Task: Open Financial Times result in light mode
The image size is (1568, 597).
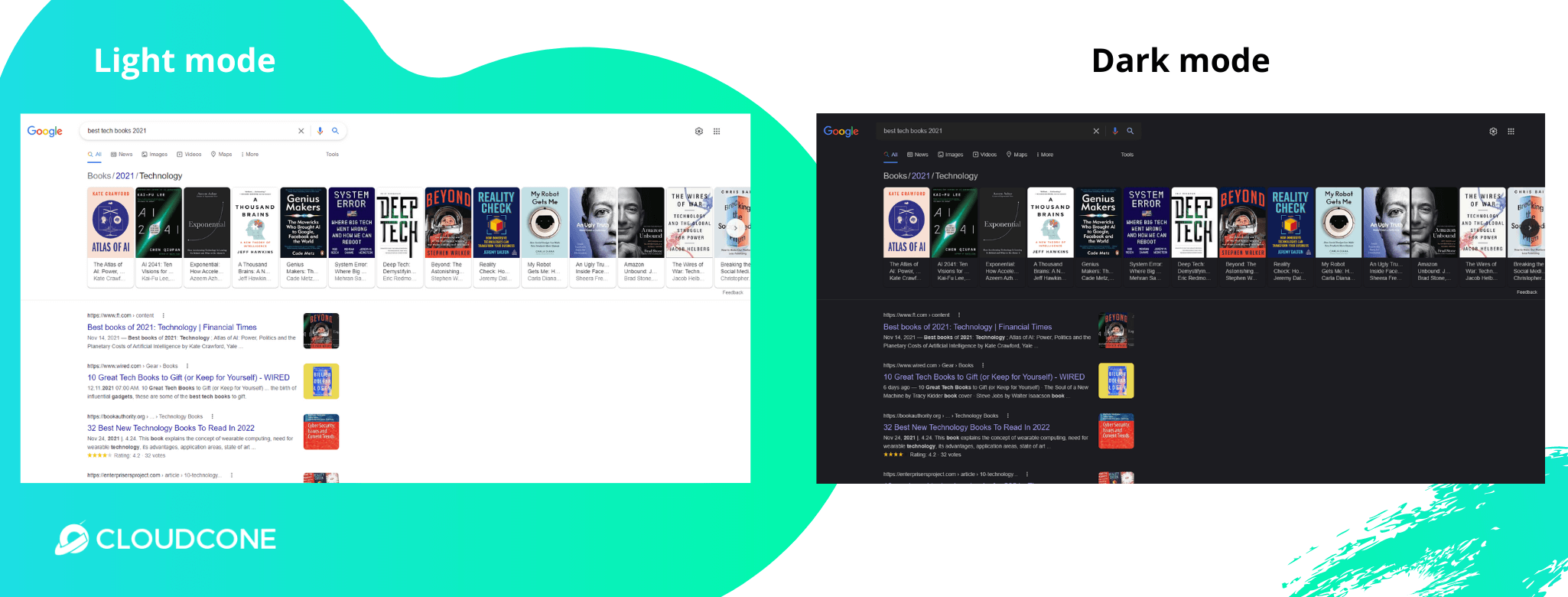Action: tap(172, 327)
